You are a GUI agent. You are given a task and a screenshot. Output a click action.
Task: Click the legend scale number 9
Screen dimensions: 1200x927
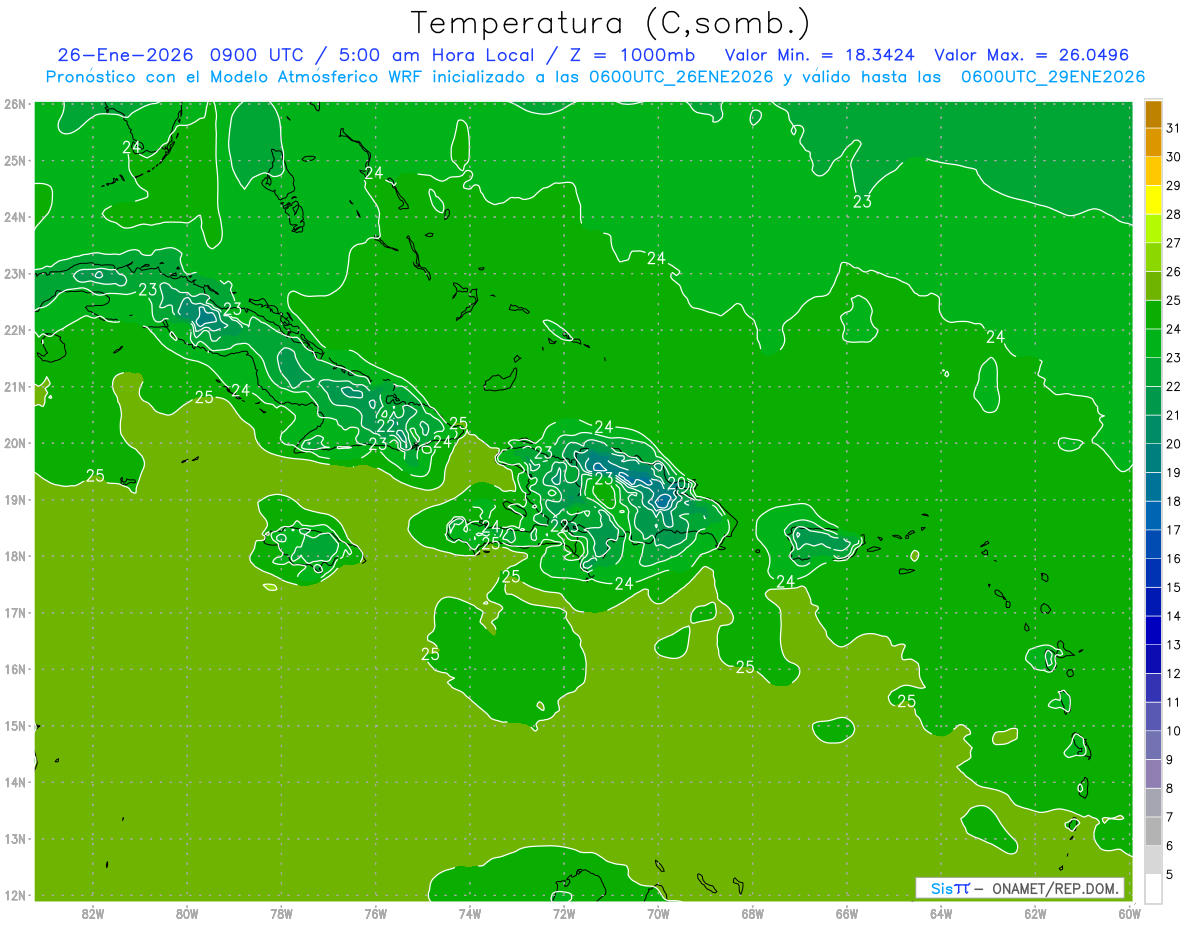[x=1169, y=760]
